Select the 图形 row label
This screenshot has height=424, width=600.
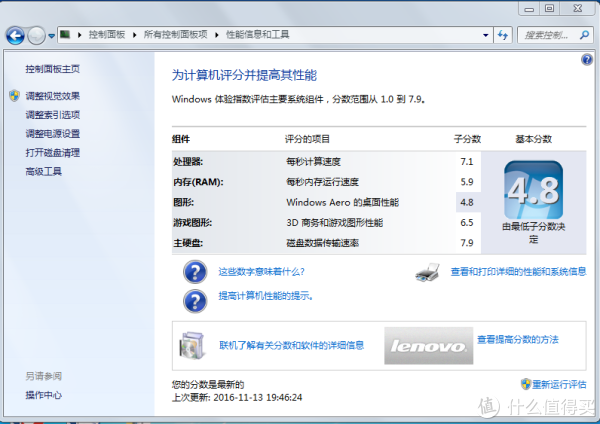(x=183, y=202)
